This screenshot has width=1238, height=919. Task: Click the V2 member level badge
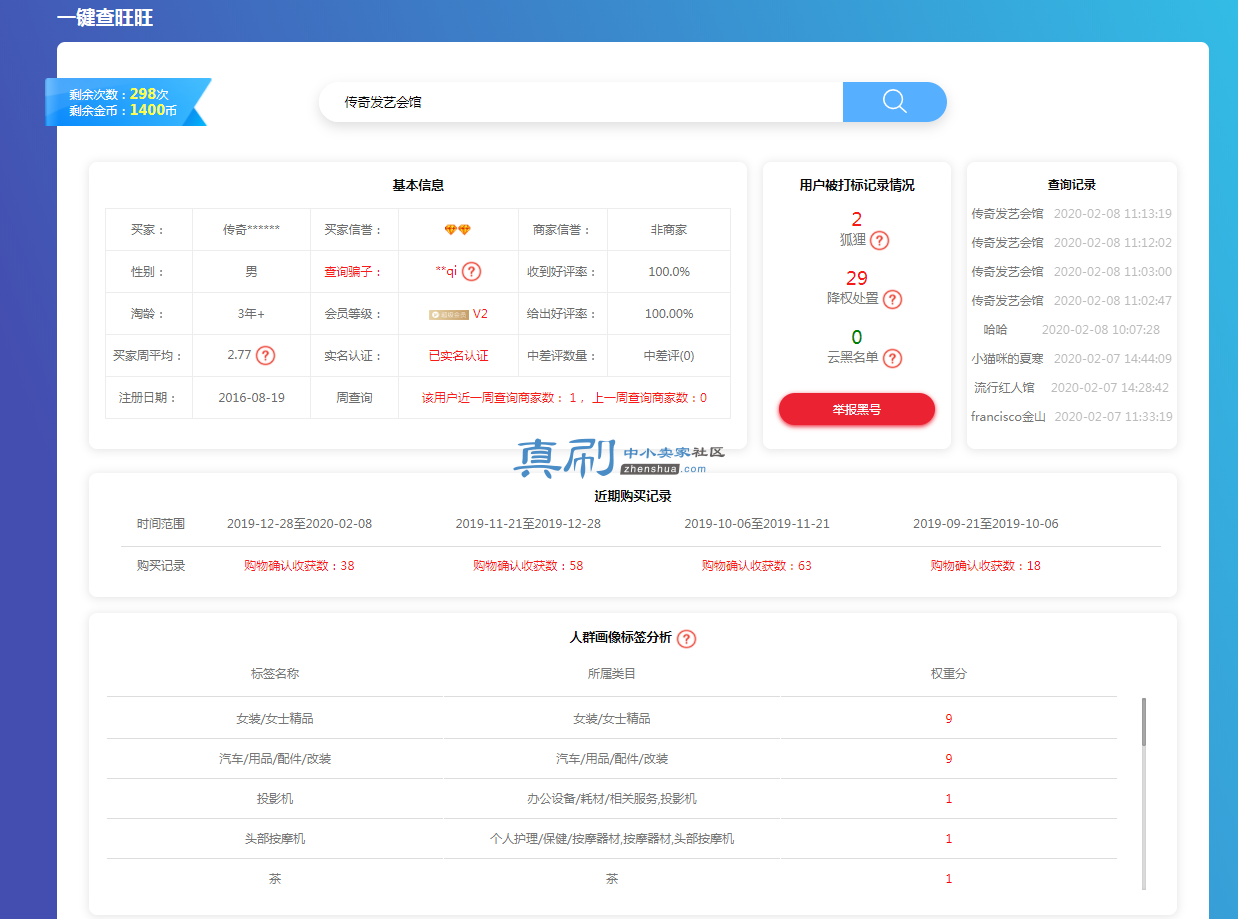pos(459,314)
